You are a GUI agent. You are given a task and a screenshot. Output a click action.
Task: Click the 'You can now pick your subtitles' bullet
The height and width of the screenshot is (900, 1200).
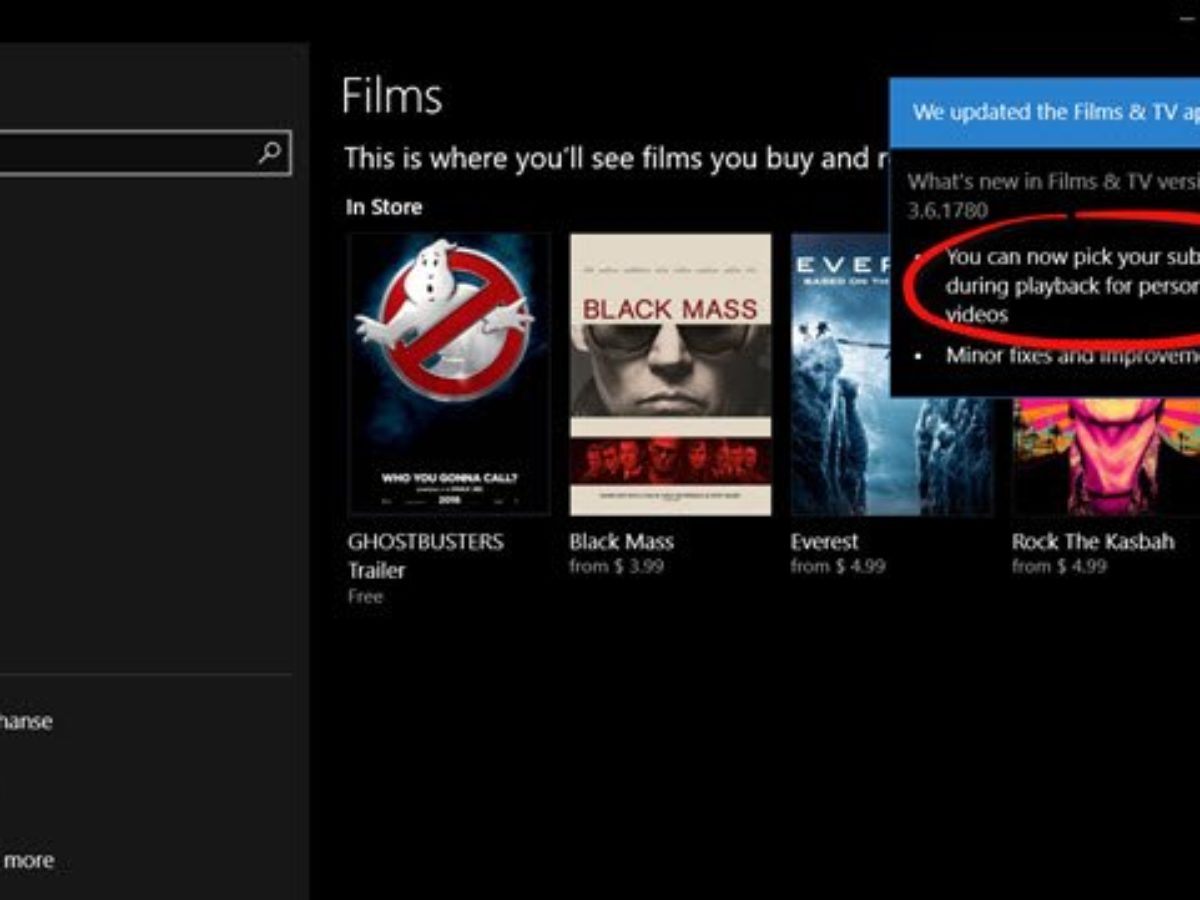coord(1072,285)
